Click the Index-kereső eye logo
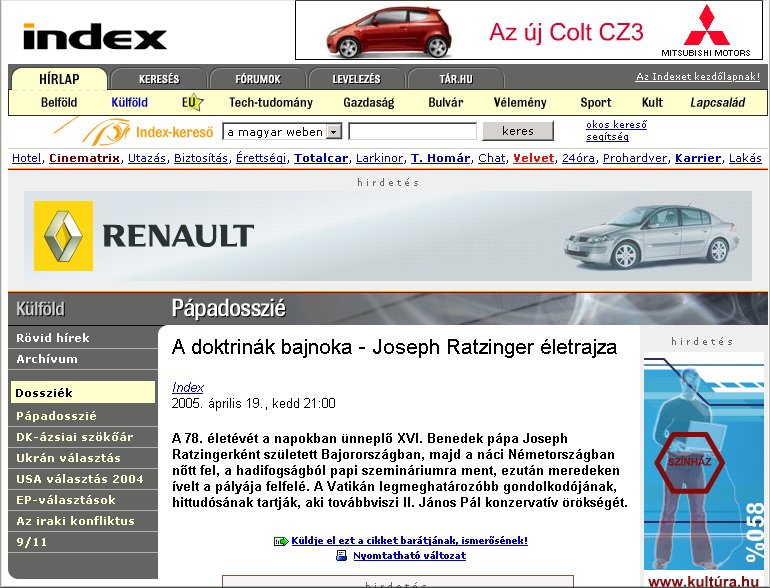The image size is (770, 588). pos(106,132)
